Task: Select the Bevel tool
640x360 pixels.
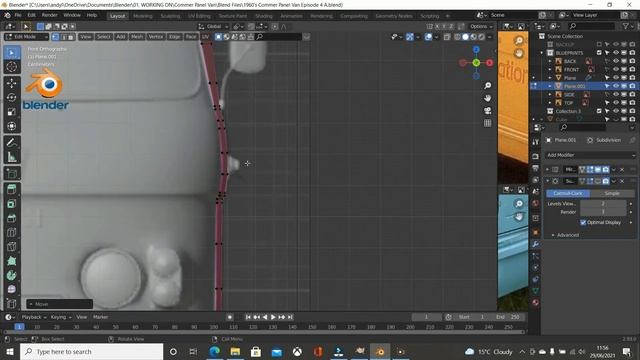Action: pyautogui.click(x=12, y=218)
